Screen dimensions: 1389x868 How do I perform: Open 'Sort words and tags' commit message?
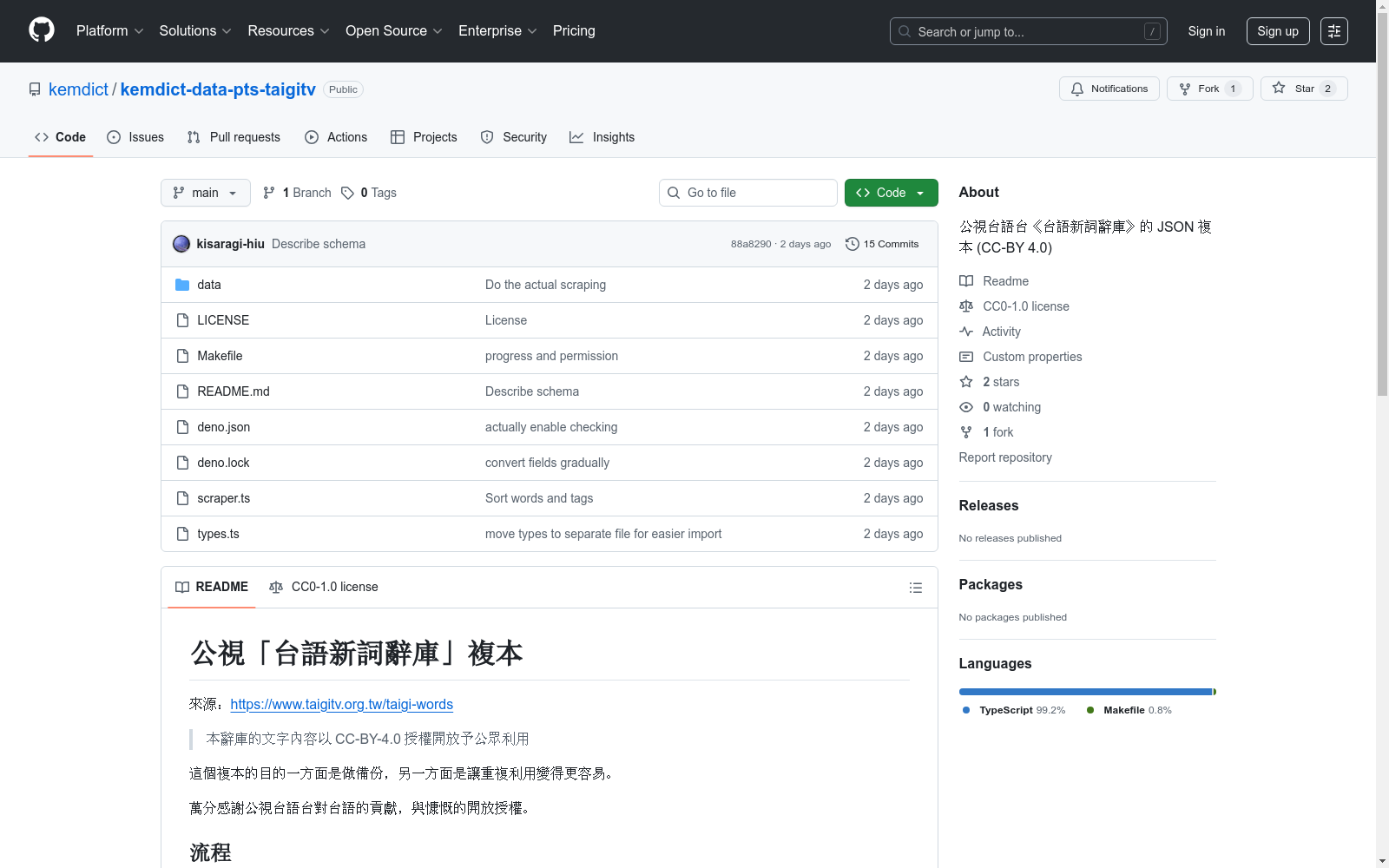pyautogui.click(x=539, y=498)
